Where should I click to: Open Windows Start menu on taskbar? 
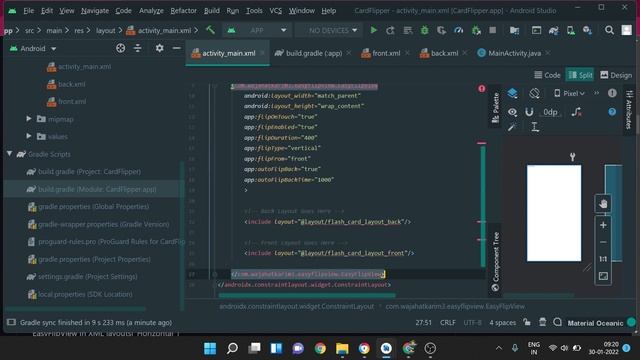210,349
